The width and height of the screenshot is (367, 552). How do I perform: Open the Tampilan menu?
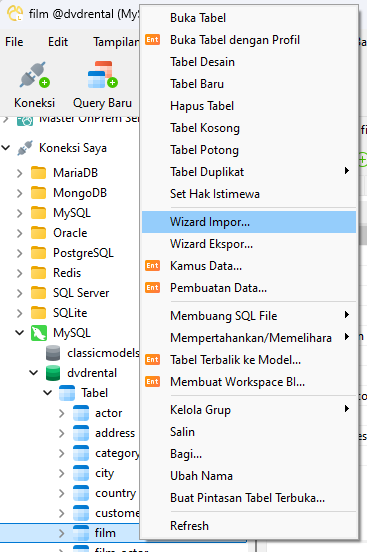coord(116,42)
